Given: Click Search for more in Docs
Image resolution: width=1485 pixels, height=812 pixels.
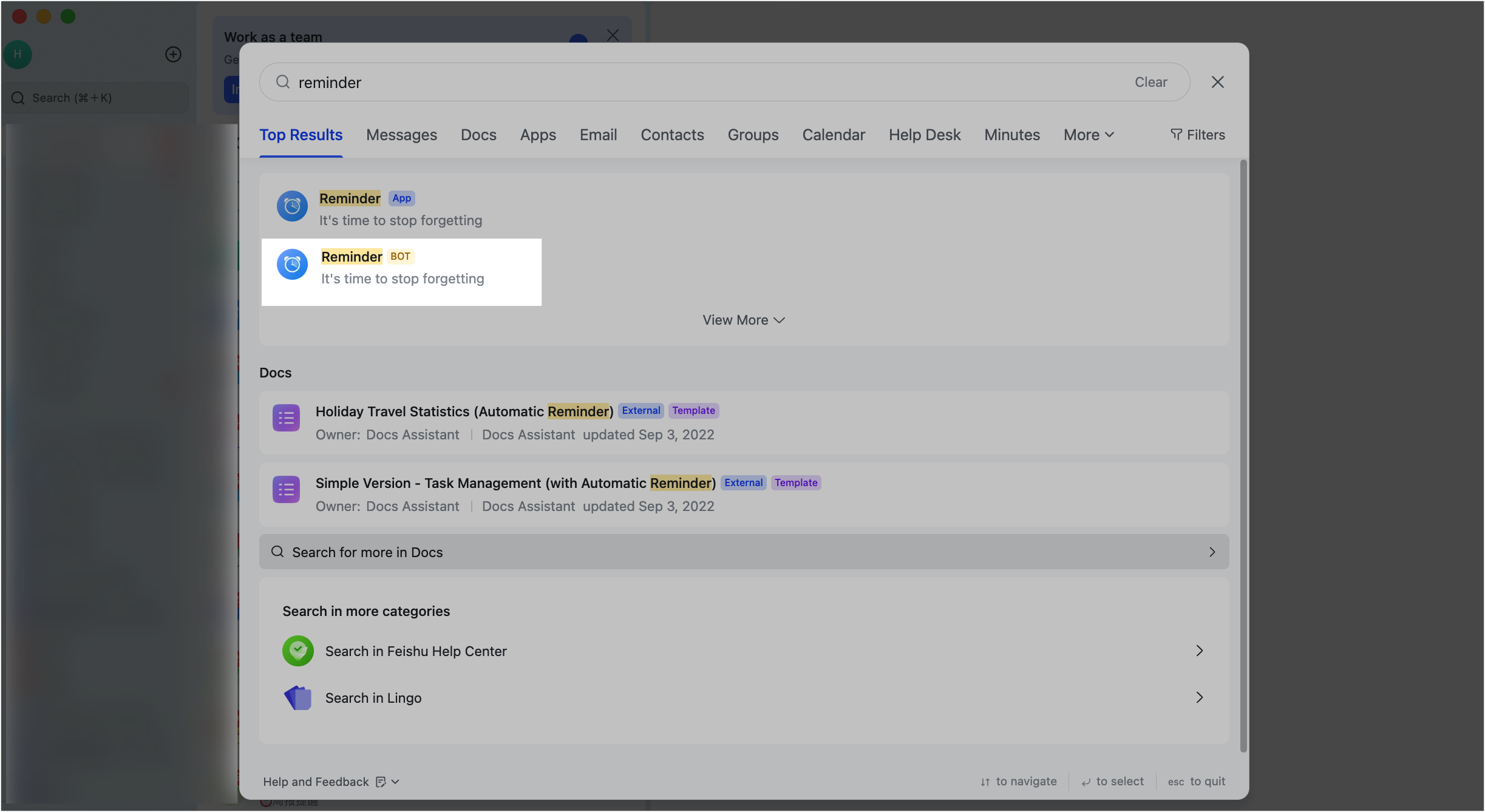Looking at the screenshot, I should tap(743, 552).
